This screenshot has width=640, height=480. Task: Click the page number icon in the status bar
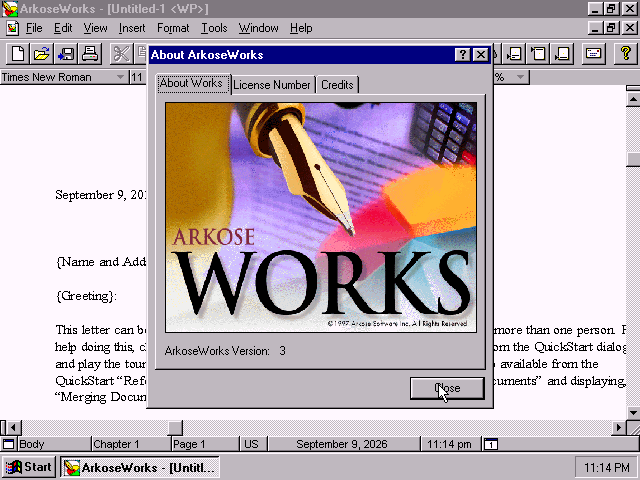(x=491, y=444)
